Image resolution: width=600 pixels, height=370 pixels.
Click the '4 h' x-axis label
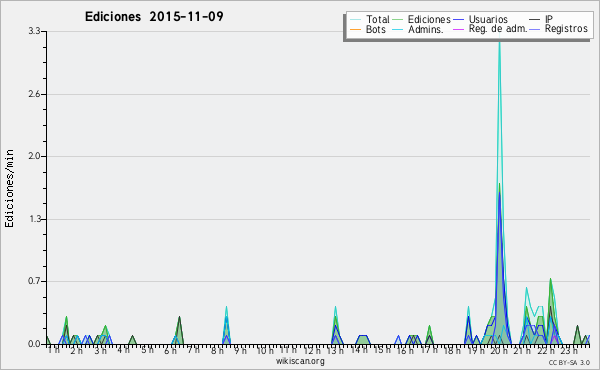click(123, 350)
